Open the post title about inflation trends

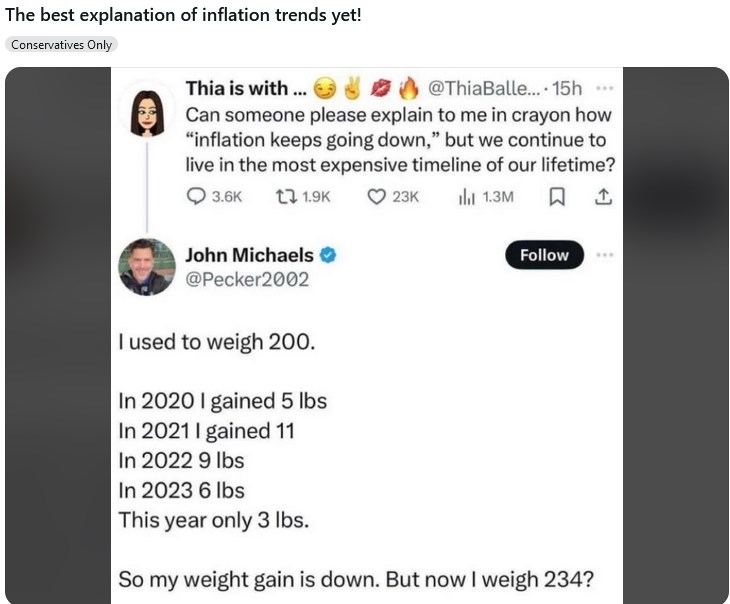(x=181, y=15)
